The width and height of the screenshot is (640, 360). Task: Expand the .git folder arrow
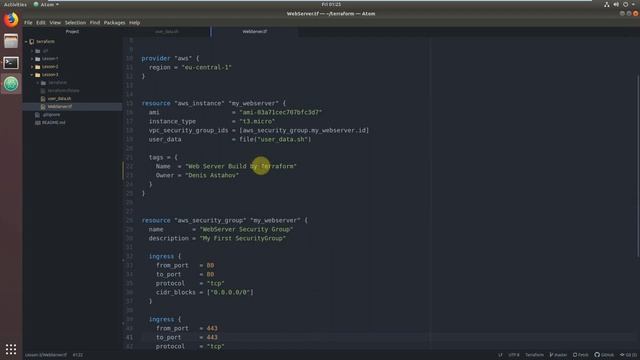(x=32, y=51)
